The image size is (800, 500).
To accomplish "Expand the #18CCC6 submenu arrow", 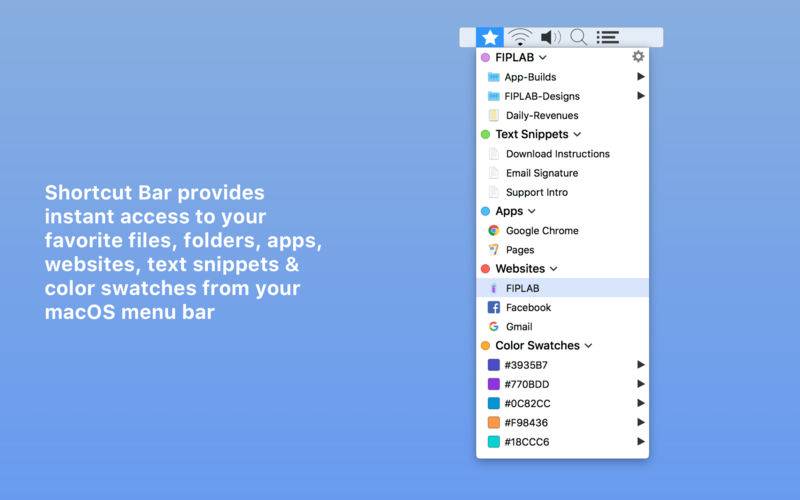I will 641,441.
